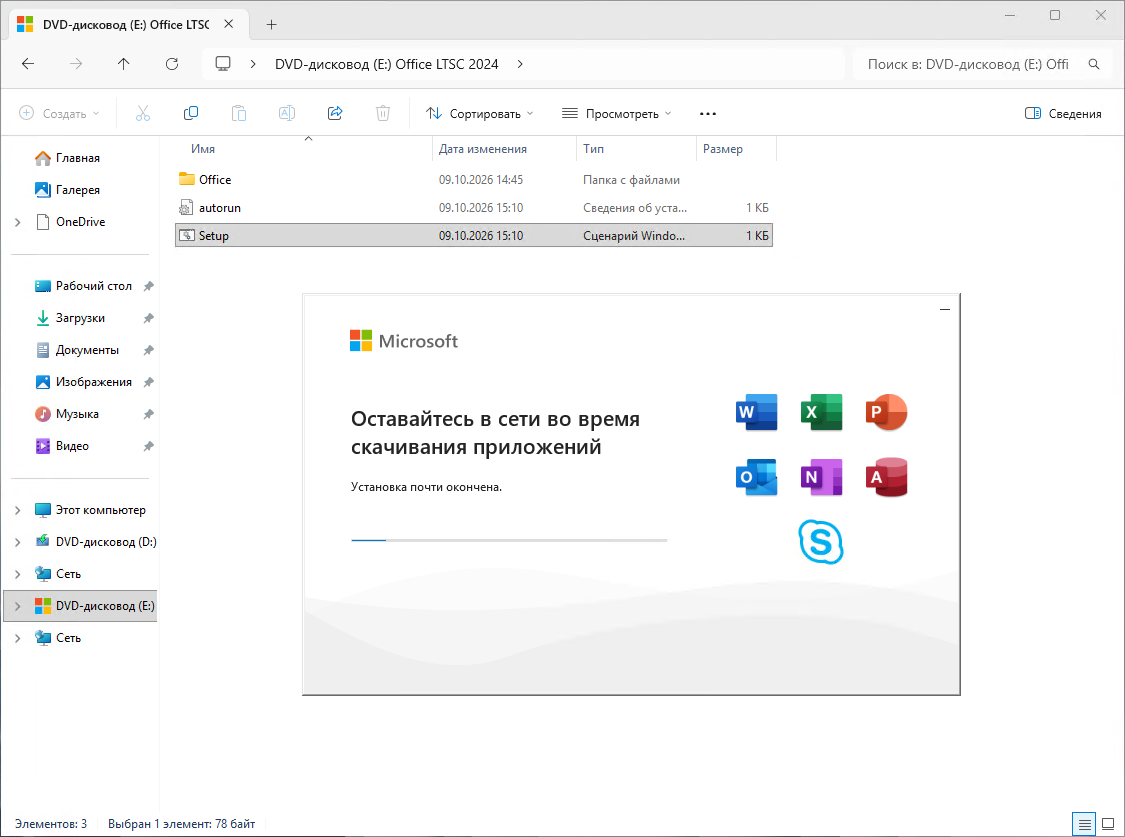Open Загрузки quick access folder
The height and width of the screenshot is (837, 1125).
pyautogui.click(x=80, y=318)
